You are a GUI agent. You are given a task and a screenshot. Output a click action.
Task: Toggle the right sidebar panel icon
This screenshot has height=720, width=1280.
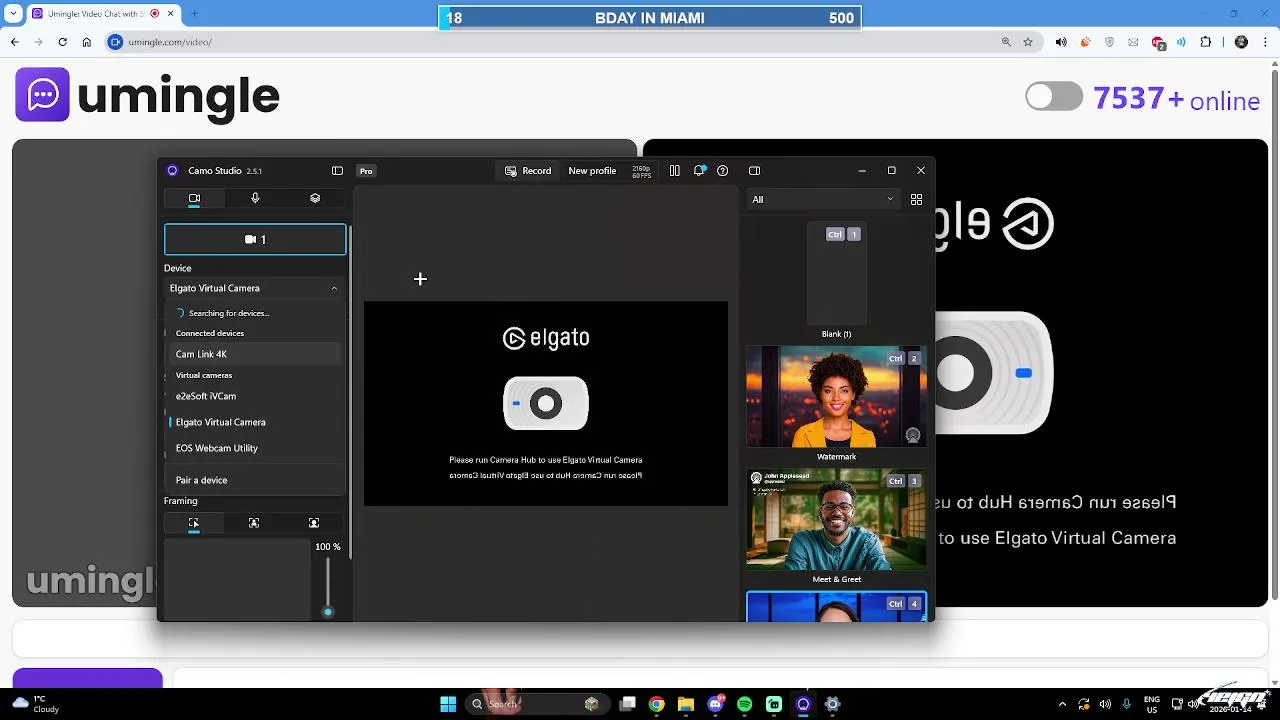755,171
